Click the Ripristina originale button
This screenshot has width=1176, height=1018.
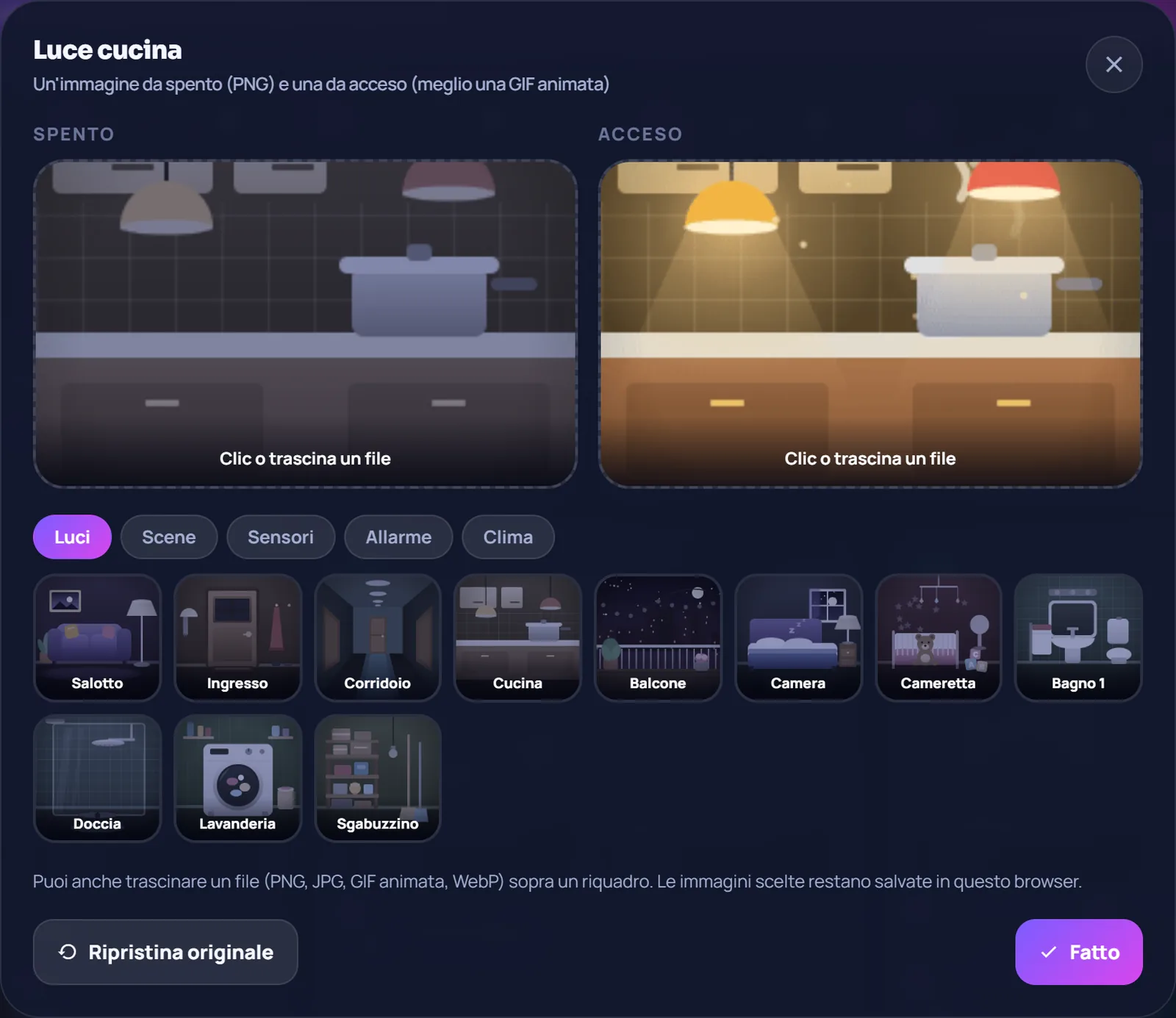click(165, 952)
